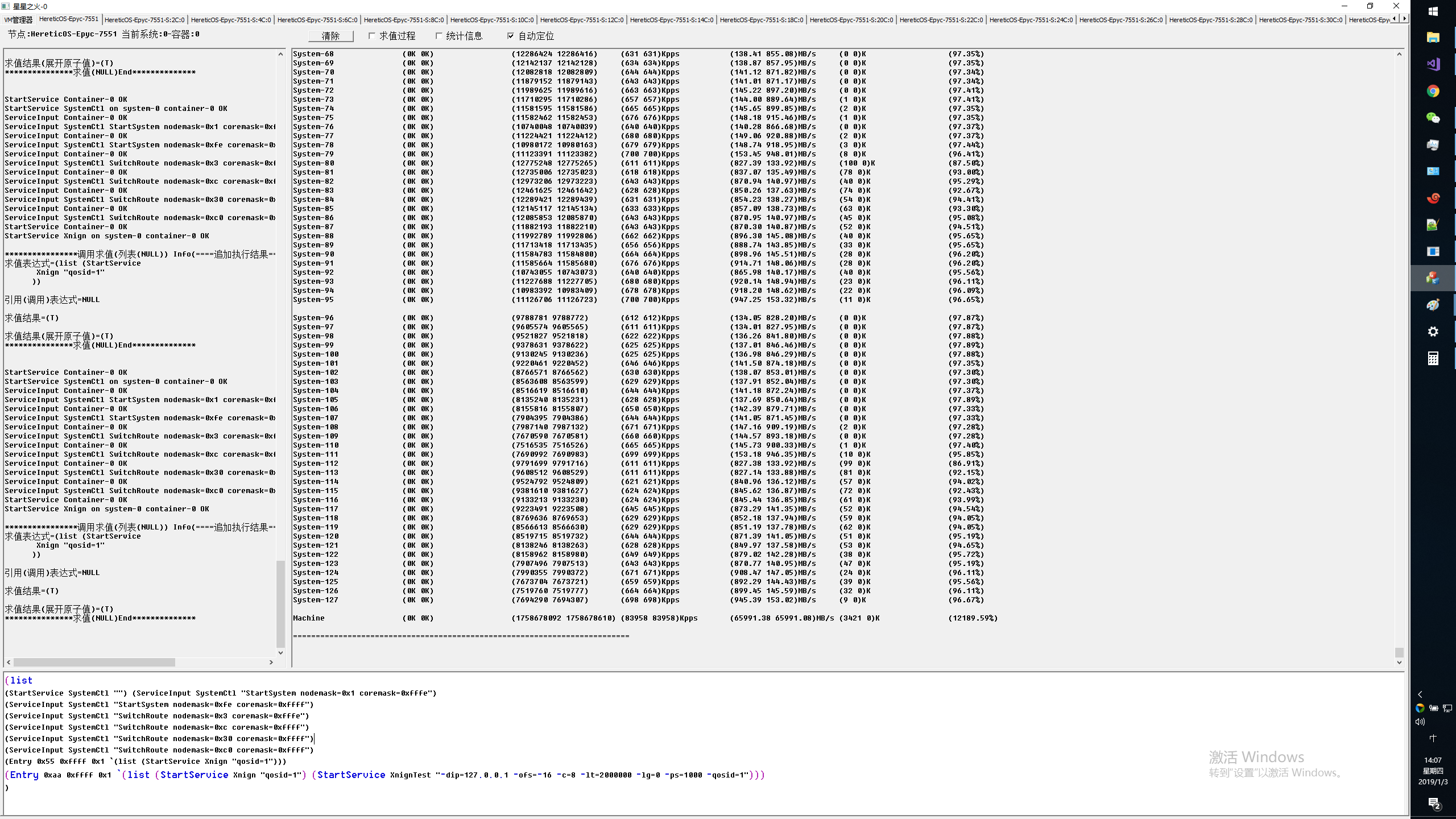Enable the 求值过程 checkbox
The width and height of the screenshot is (1456, 819).
[372, 36]
